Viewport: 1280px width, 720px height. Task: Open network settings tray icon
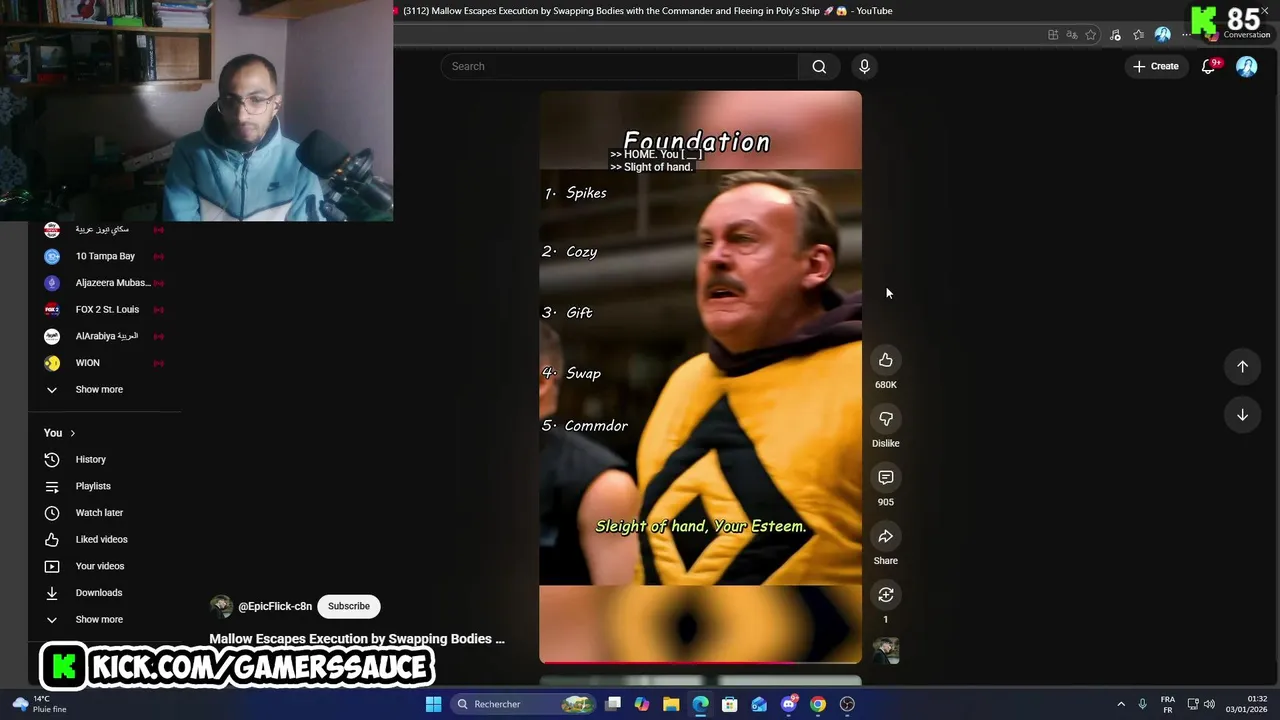pyautogui.click(x=1193, y=704)
